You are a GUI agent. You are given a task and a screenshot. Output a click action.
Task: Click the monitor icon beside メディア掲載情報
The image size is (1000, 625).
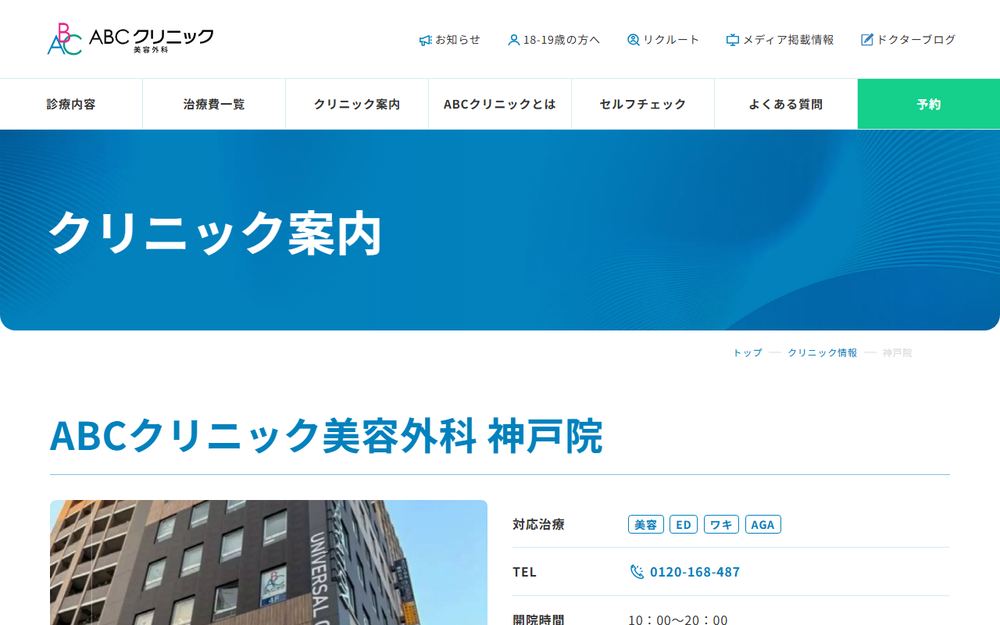pos(732,40)
